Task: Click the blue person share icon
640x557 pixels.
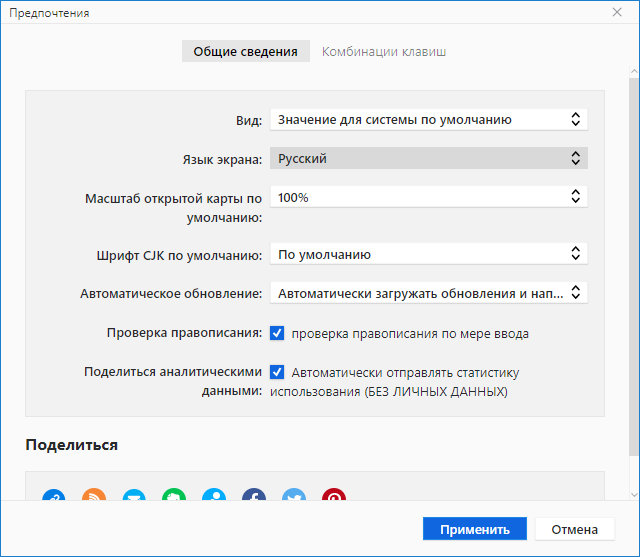Action: pos(214,497)
